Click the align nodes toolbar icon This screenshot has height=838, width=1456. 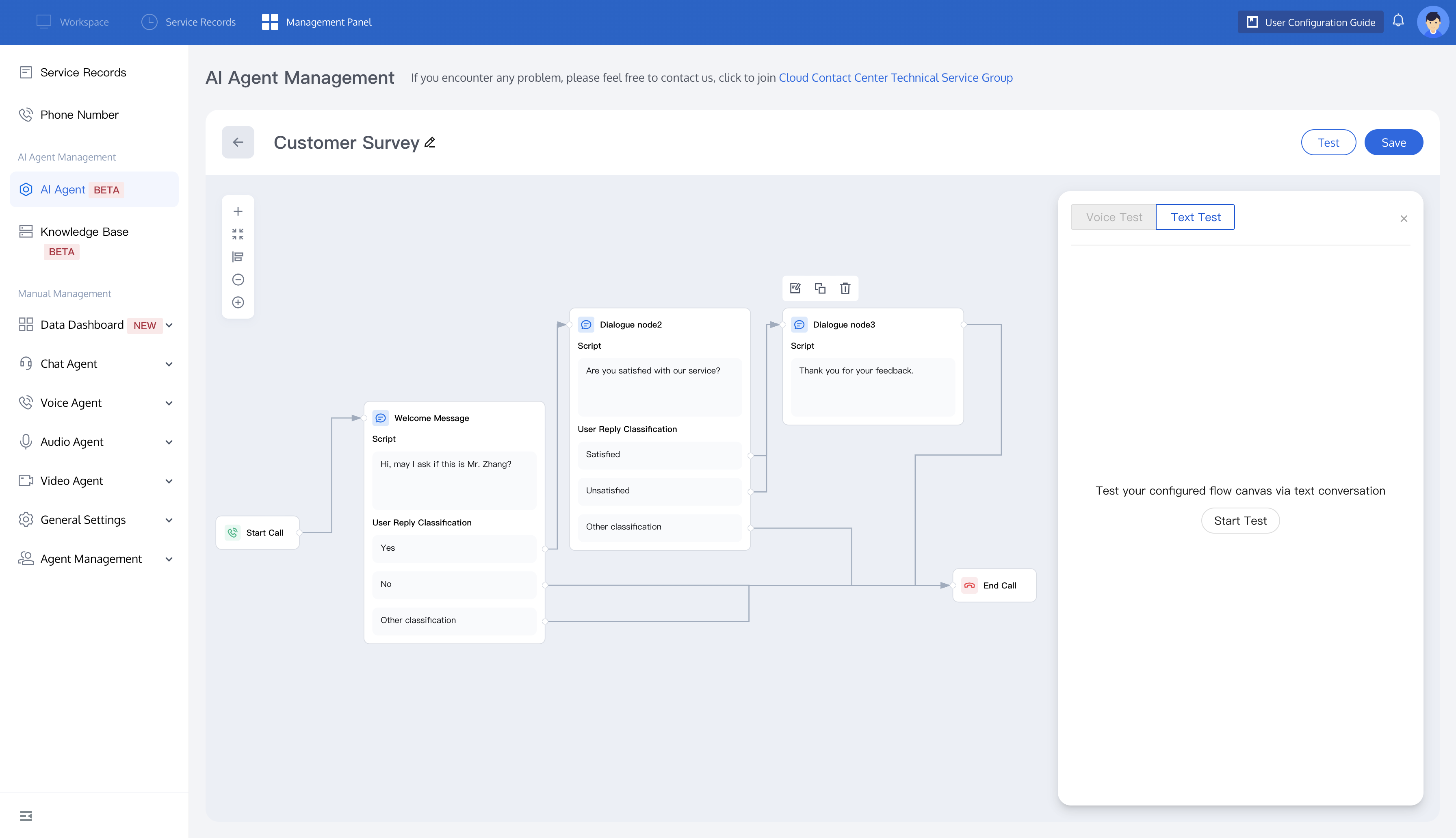coord(238,257)
